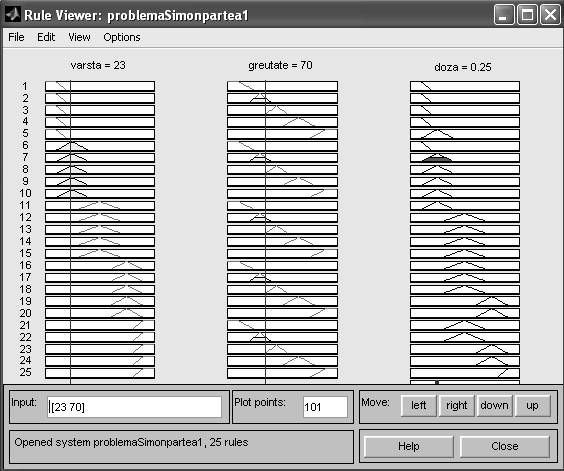Click the Move down button
564x471 pixels.
point(494,406)
